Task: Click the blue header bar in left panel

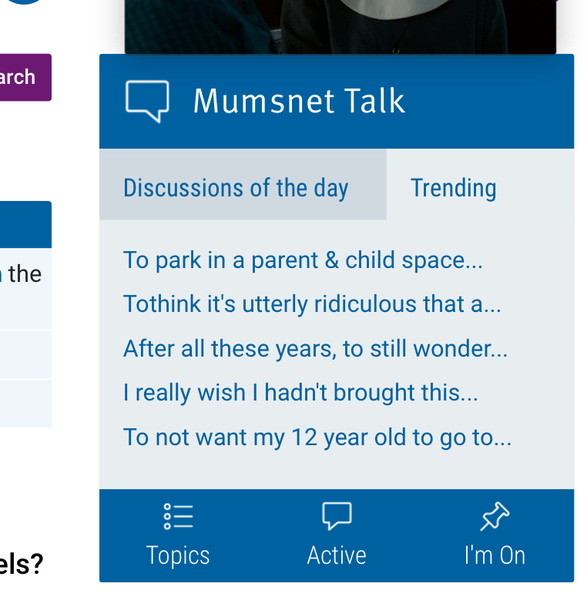Action: click(x=26, y=225)
